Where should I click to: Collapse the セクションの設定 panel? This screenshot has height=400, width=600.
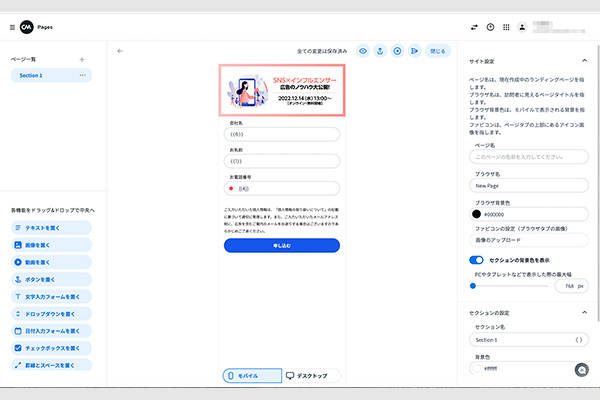[x=583, y=313]
